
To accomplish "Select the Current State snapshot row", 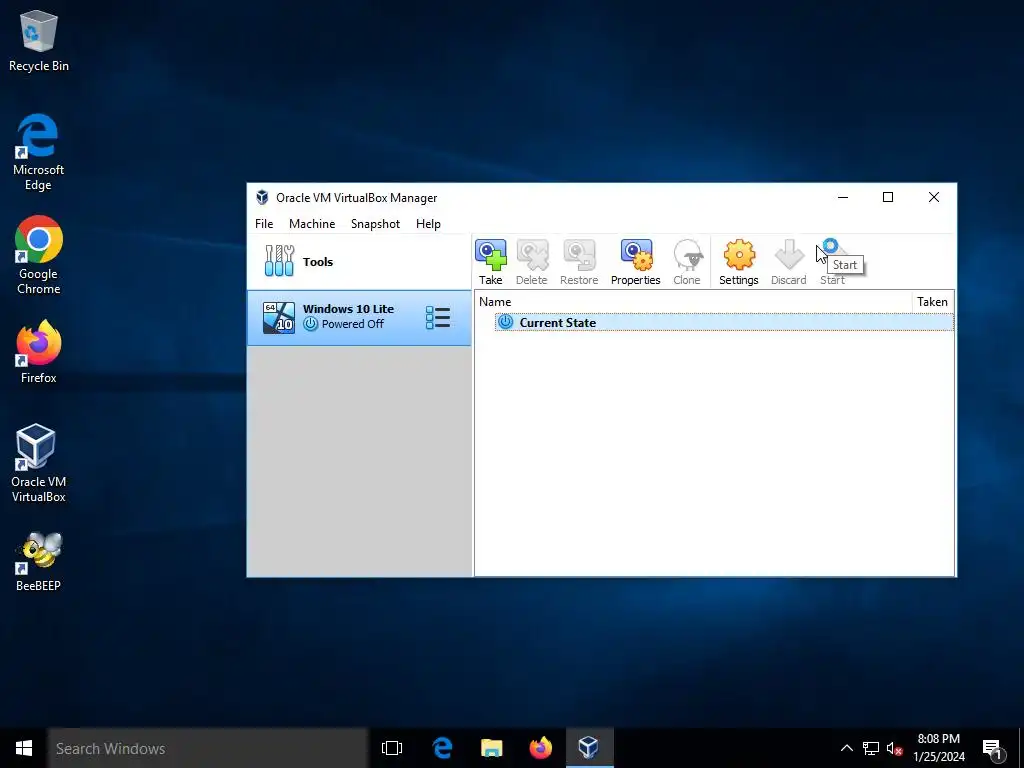I will [724, 322].
